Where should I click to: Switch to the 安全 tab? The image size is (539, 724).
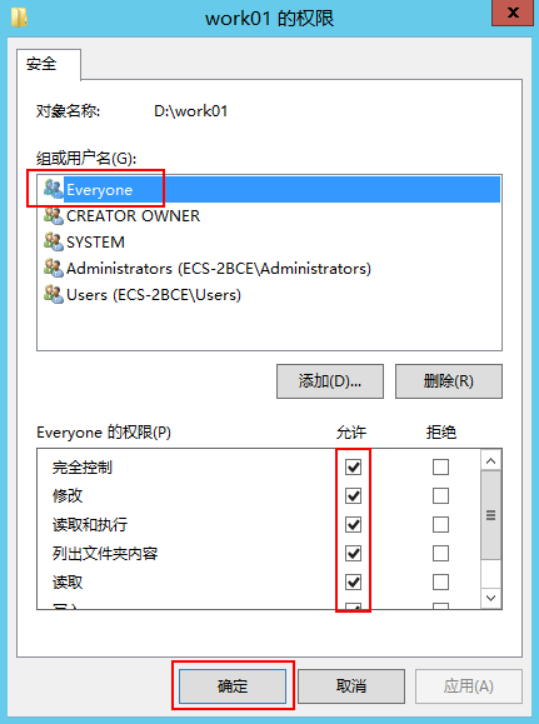pyautogui.click(x=41, y=64)
